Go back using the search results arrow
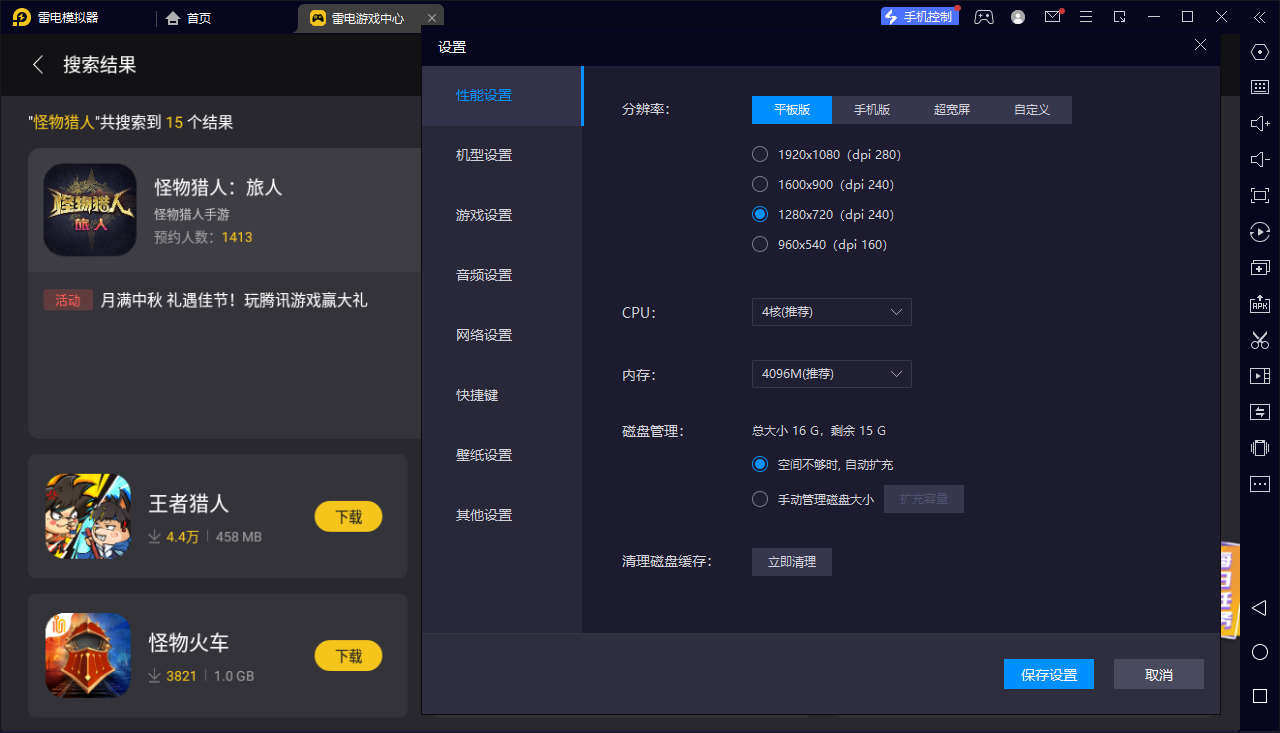1280x733 pixels. [38, 65]
